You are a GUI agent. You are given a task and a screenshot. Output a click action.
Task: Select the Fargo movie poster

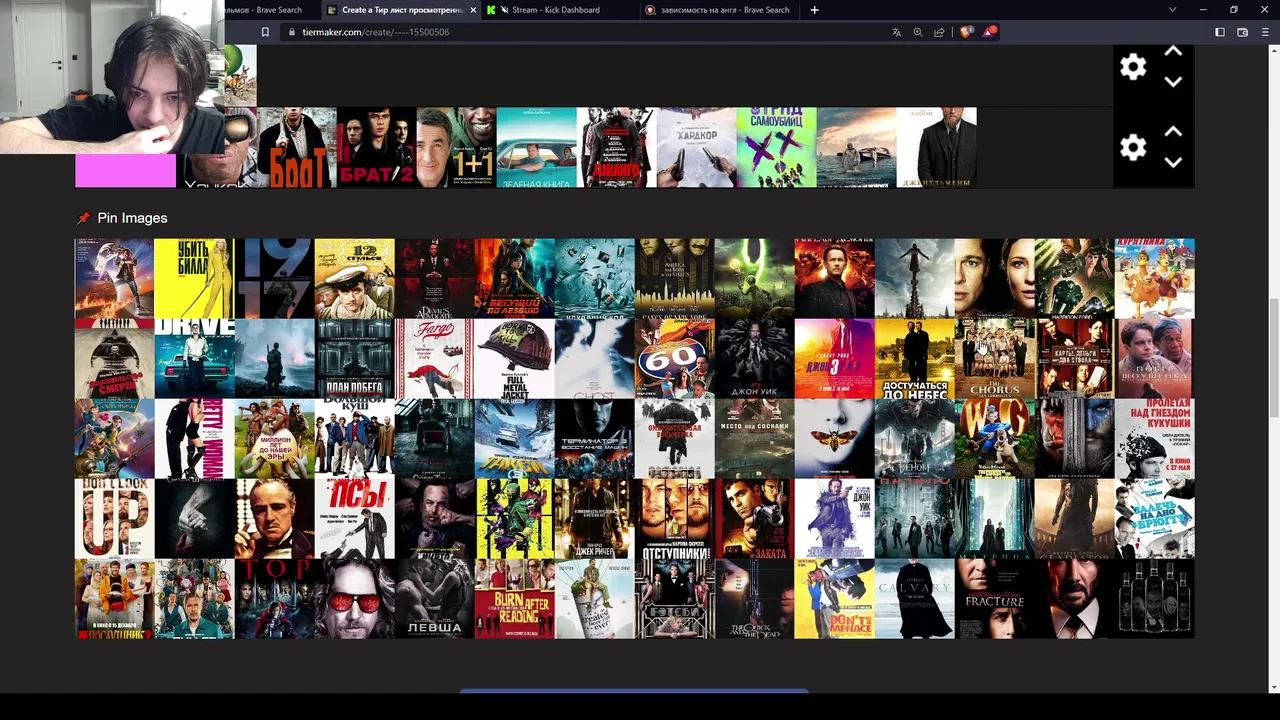click(x=435, y=358)
